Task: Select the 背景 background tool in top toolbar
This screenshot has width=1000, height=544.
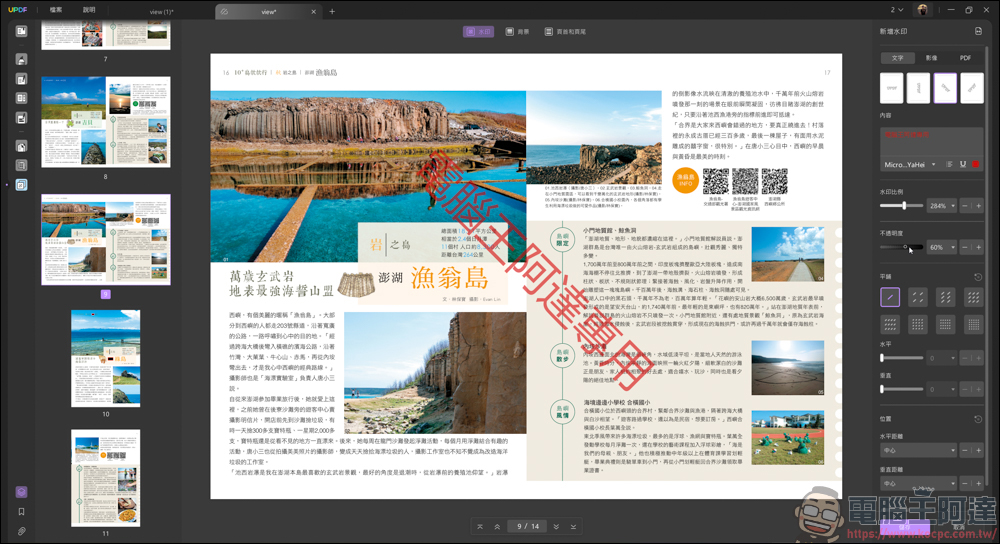Action: click(x=517, y=31)
